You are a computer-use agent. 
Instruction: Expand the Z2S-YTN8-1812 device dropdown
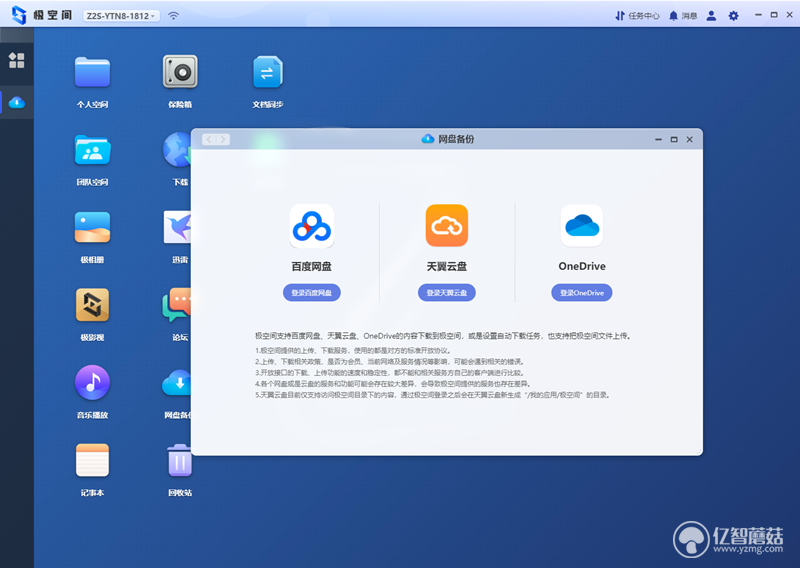[121, 16]
